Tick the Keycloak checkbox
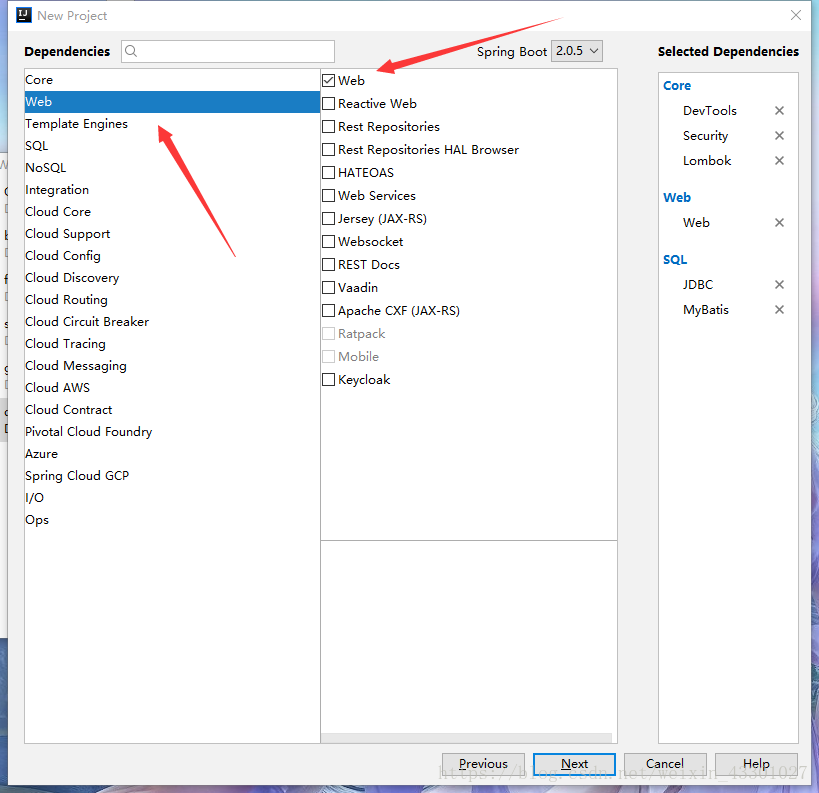This screenshot has width=819, height=793. tap(329, 379)
